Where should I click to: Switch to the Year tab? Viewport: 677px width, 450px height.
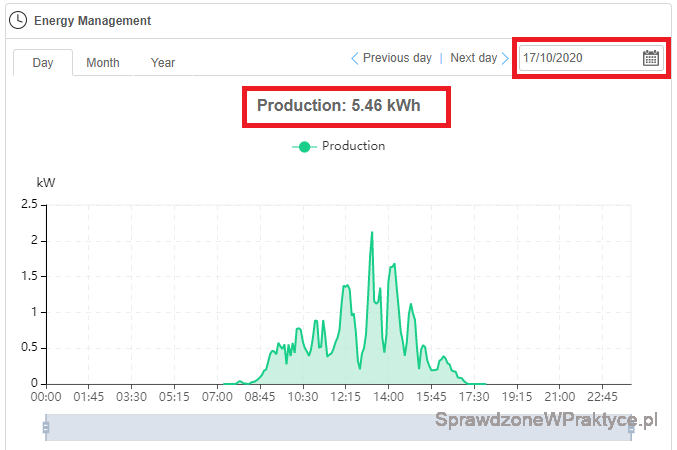[163, 63]
